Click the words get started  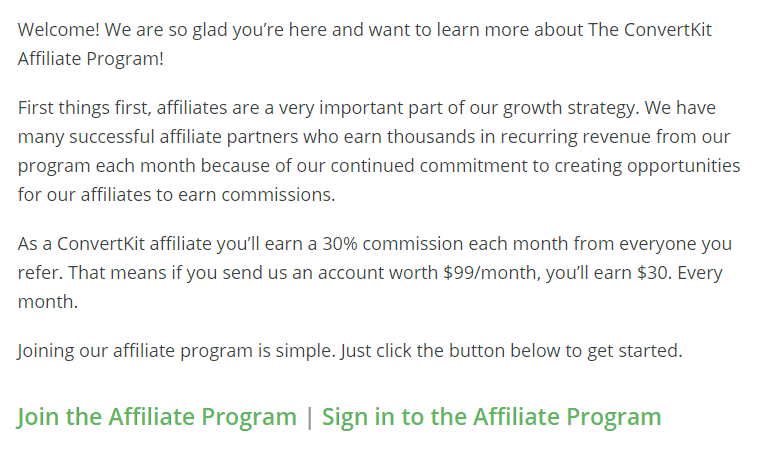[635, 351]
